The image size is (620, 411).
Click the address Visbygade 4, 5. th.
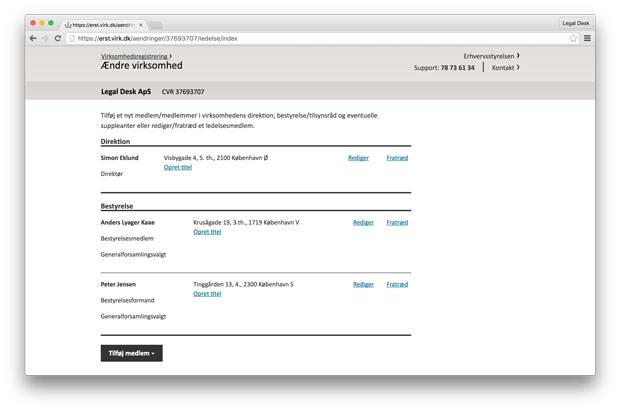click(216, 158)
